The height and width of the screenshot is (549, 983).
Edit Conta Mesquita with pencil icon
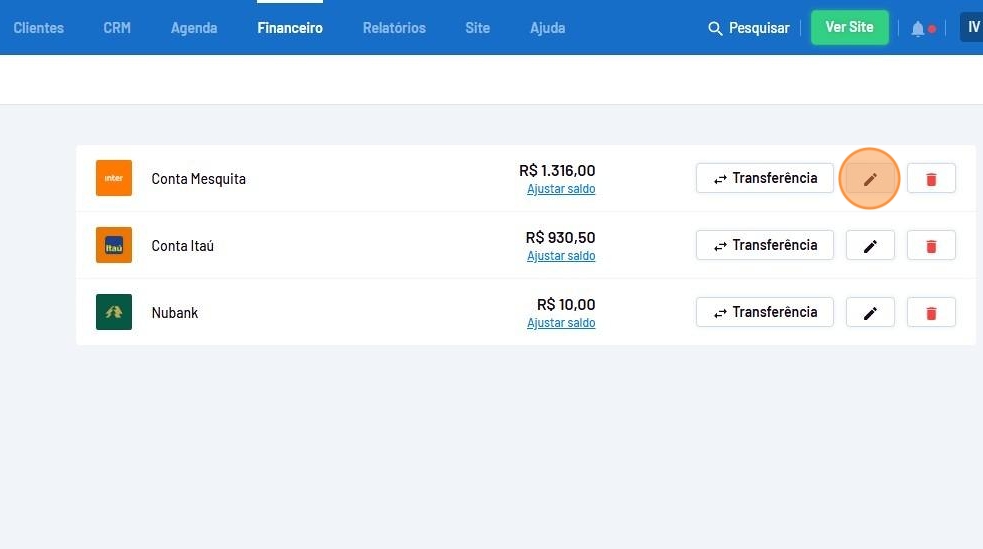[870, 179]
